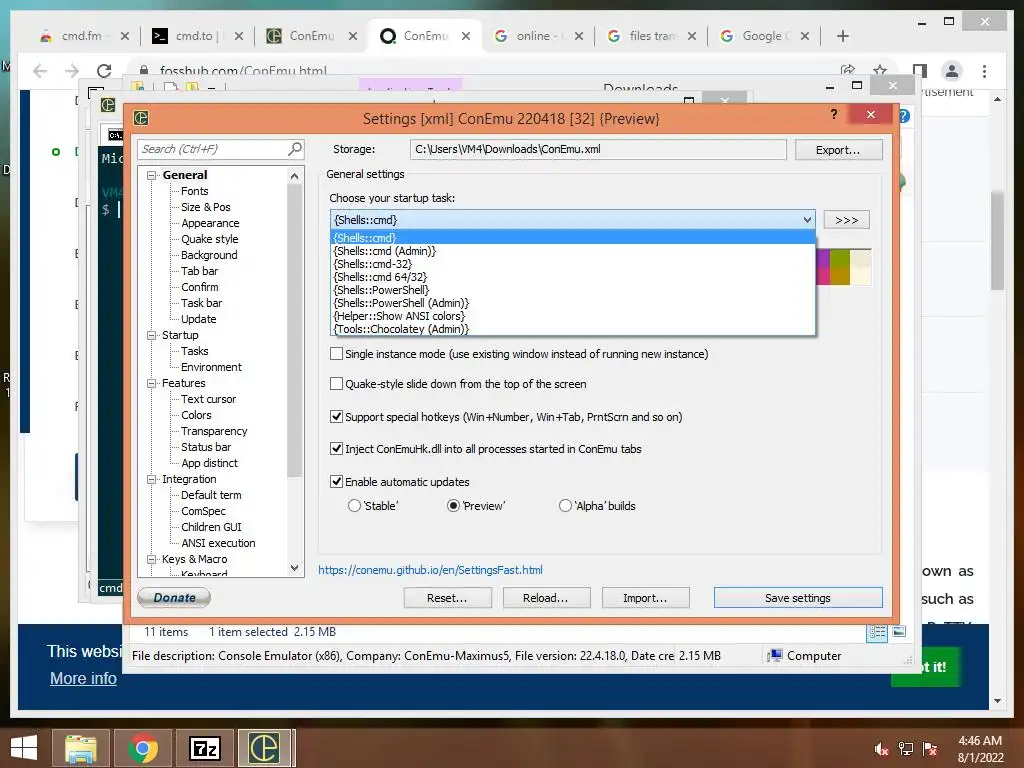Click the >>> button next to startup task

click(x=846, y=220)
